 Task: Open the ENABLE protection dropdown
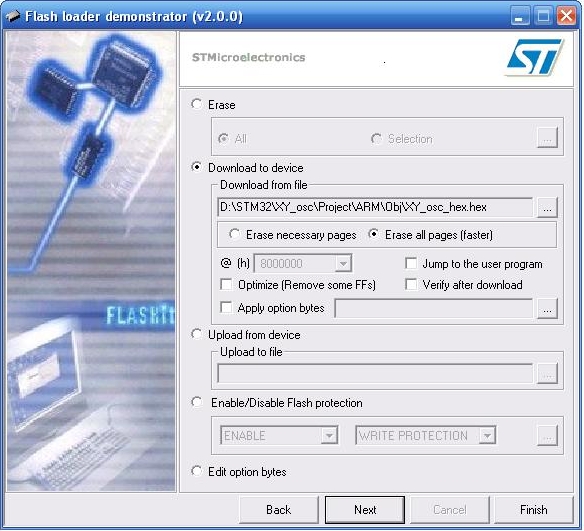pyautogui.click(x=329, y=435)
